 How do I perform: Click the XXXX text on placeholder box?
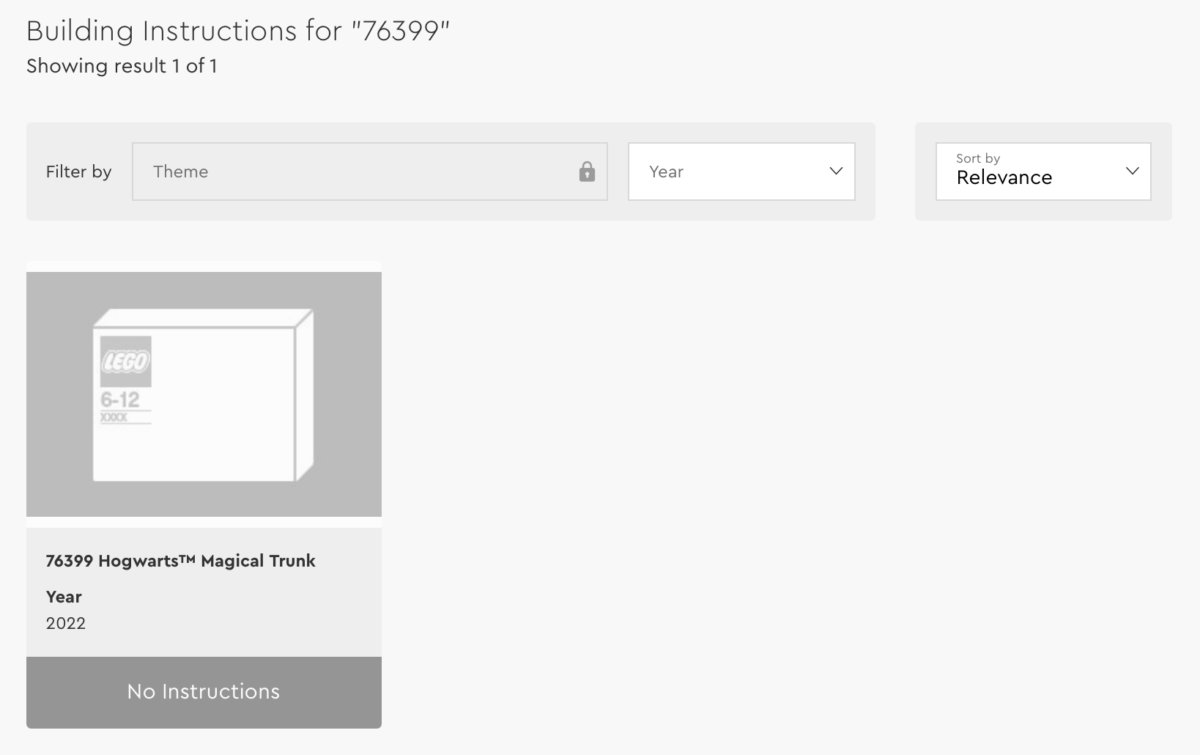click(x=114, y=417)
